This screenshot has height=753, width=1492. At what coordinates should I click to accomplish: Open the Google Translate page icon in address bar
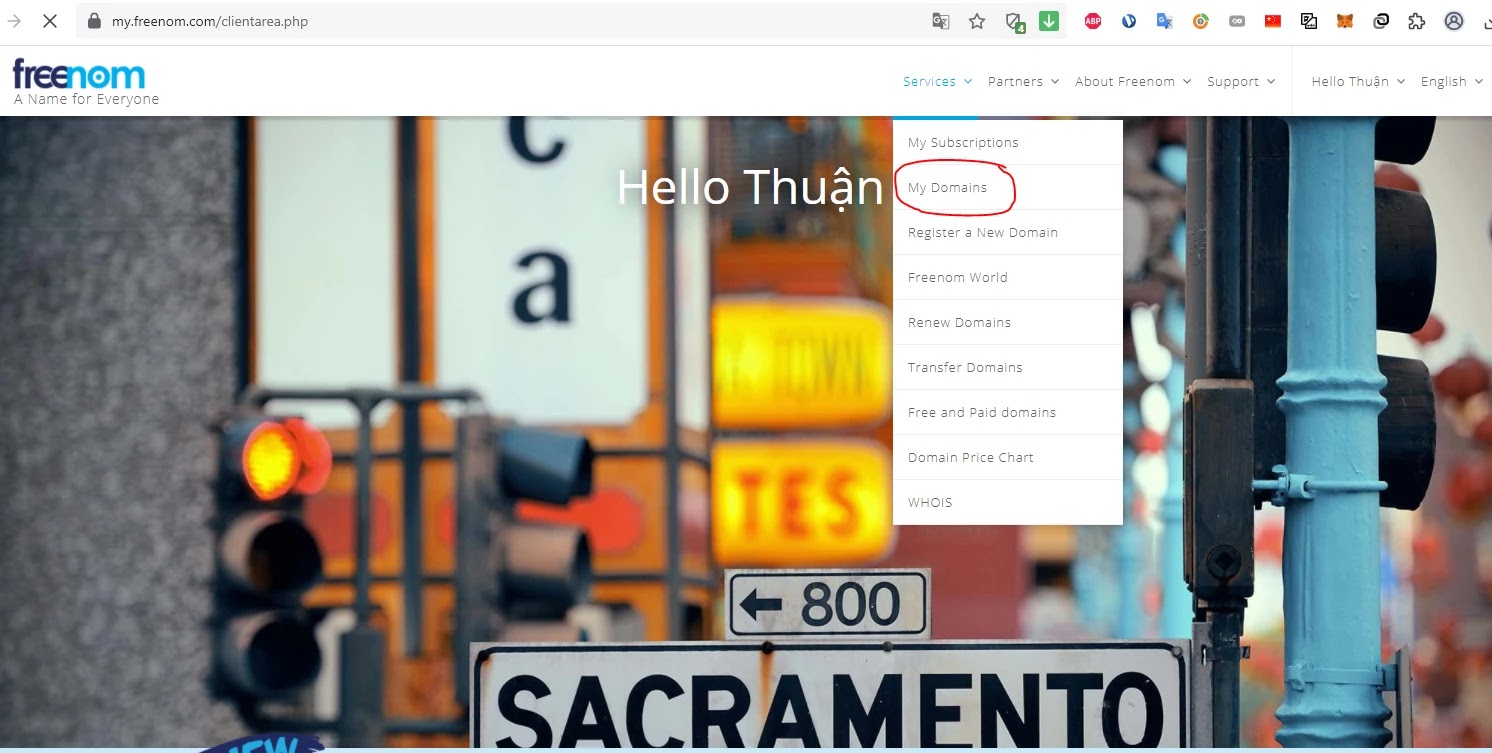[x=941, y=21]
